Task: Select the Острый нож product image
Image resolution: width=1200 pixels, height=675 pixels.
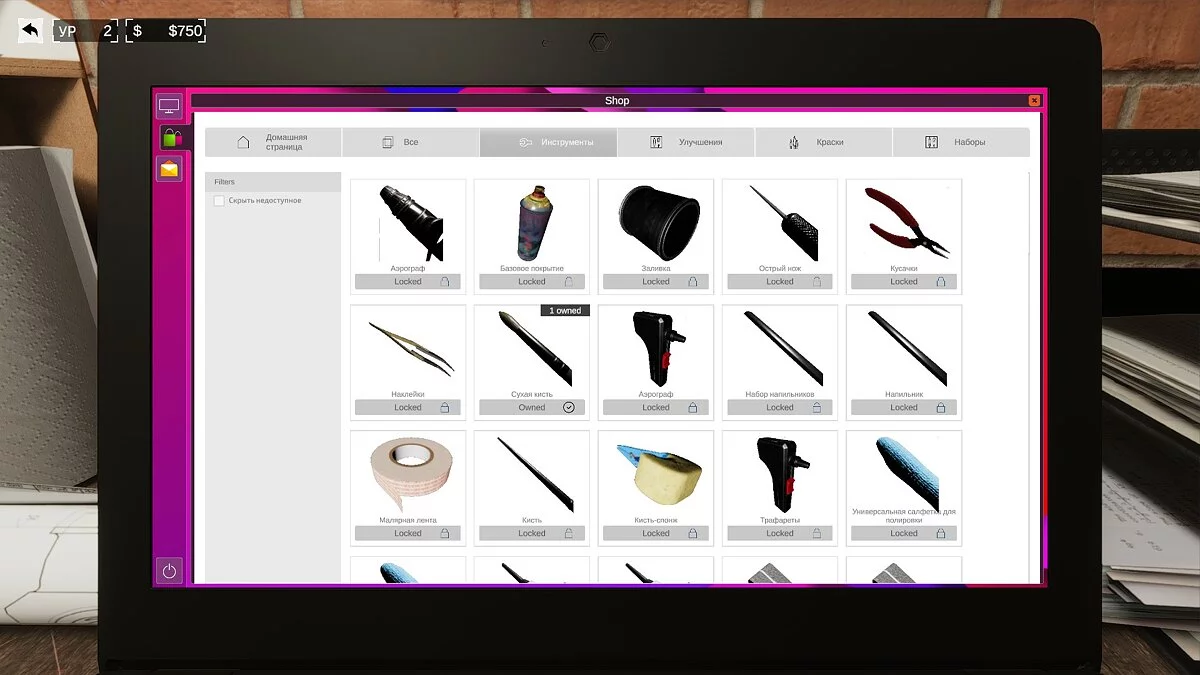Action: tap(784, 223)
